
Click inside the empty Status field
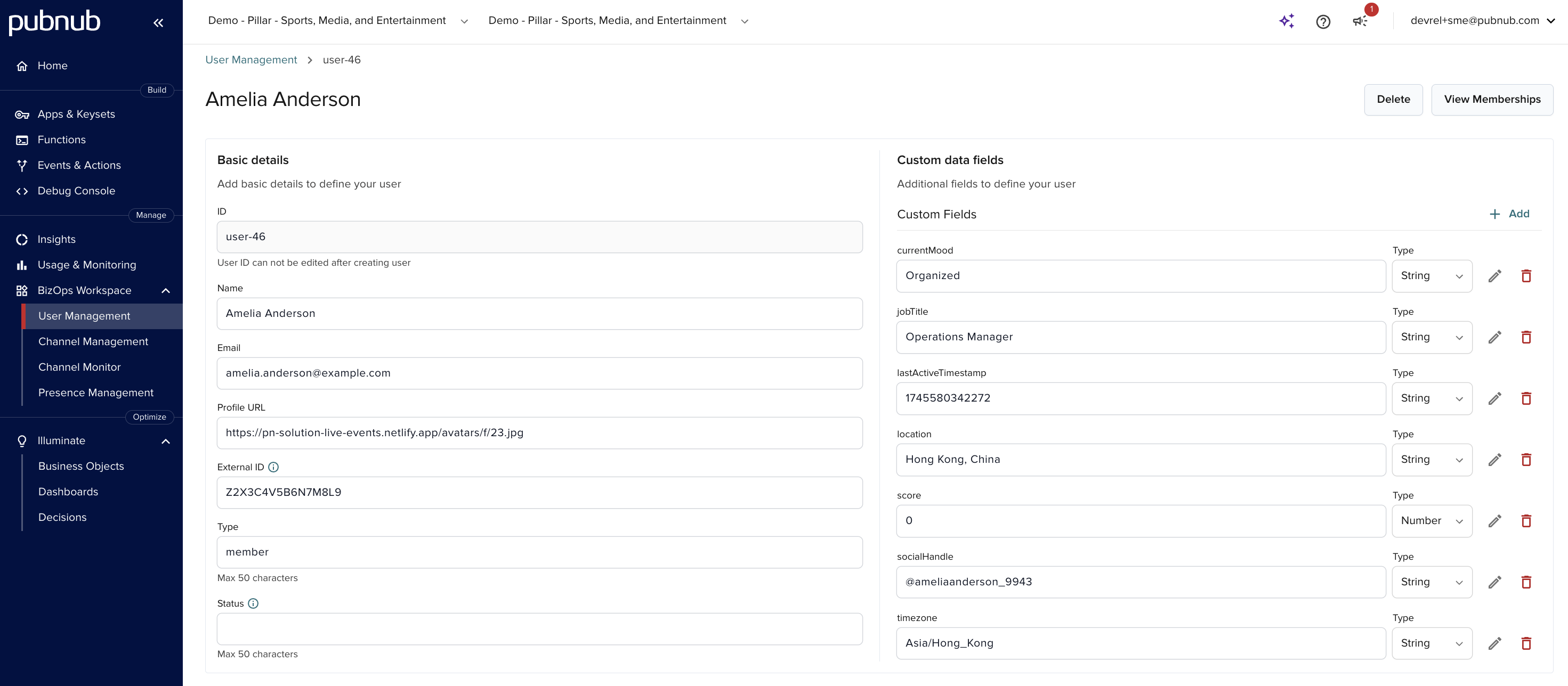pos(539,629)
